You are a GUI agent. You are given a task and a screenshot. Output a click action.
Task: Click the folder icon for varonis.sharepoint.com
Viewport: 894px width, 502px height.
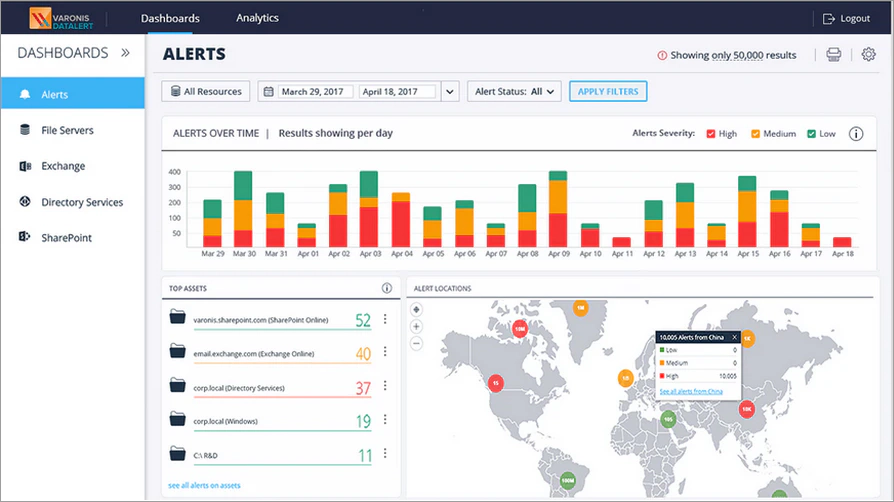(x=177, y=317)
